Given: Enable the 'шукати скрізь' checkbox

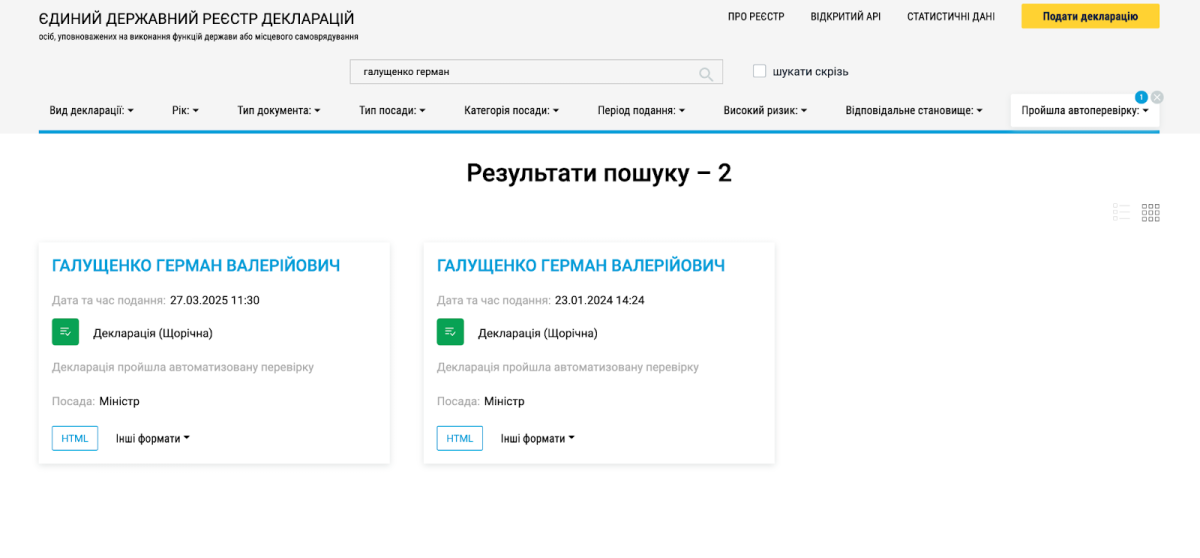Looking at the screenshot, I should (x=760, y=71).
